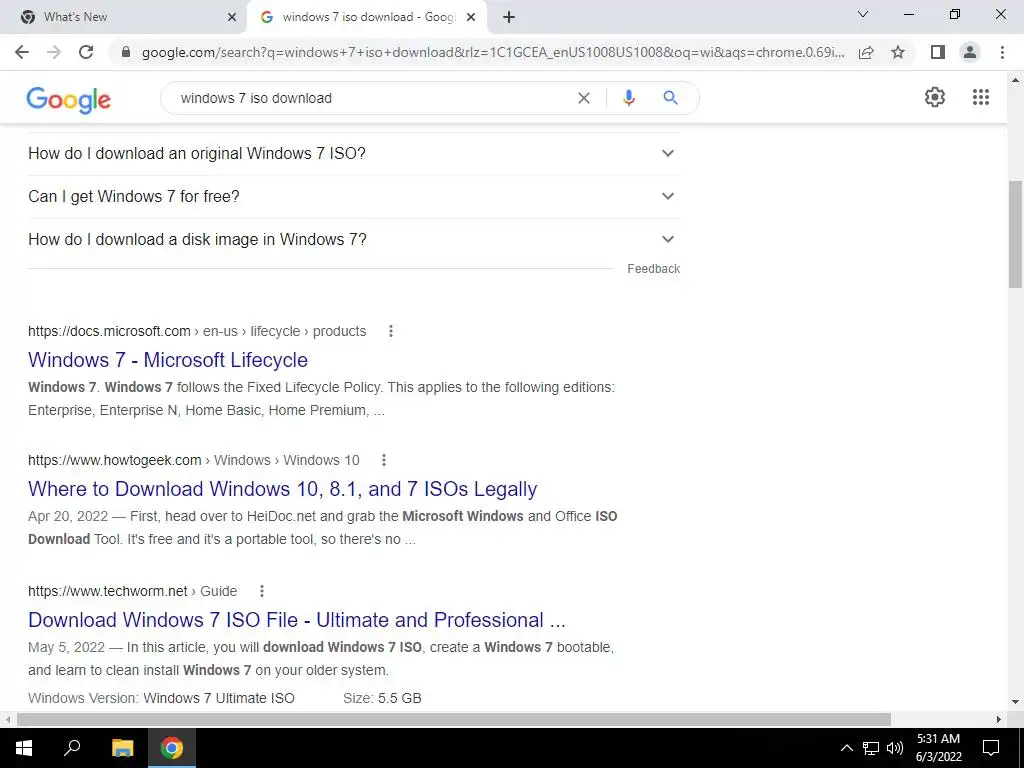Open Windows taskbar search
1024x768 pixels.
(x=72, y=748)
